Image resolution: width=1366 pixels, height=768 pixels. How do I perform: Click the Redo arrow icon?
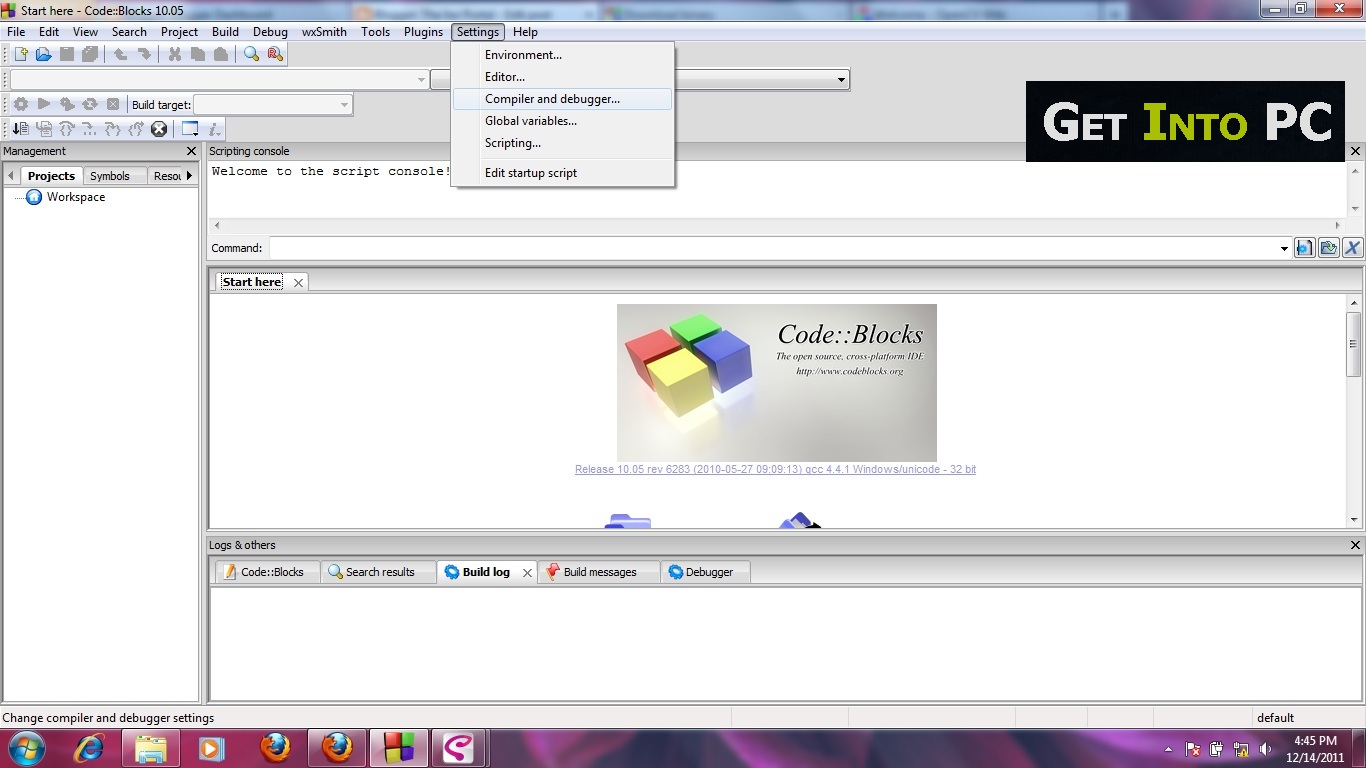coord(144,55)
